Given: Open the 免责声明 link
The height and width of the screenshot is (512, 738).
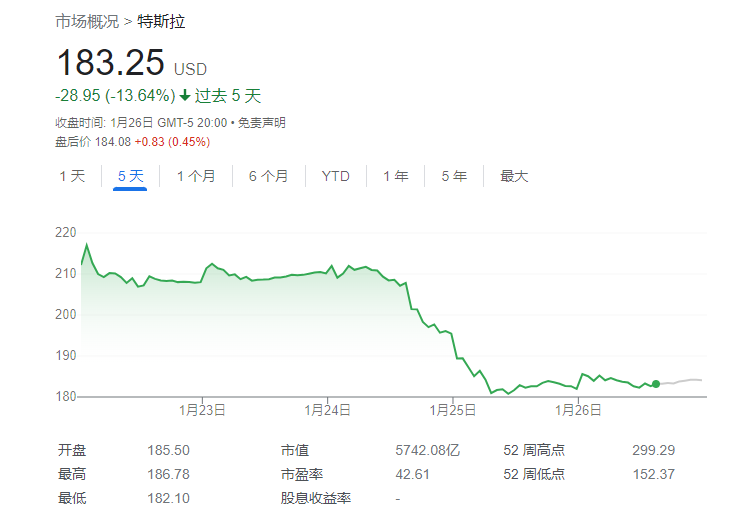Looking at the screenshot, I should [262, 123].
